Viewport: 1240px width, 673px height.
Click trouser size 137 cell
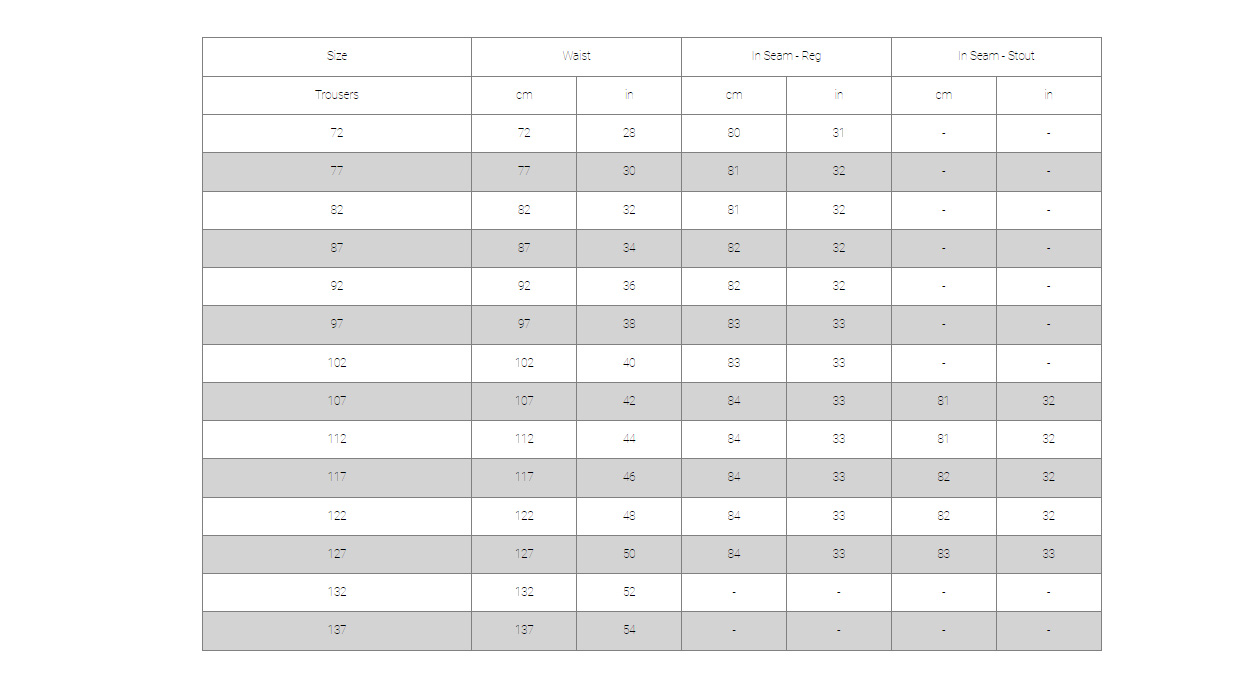pyautogui.click(x=337, y=631)
